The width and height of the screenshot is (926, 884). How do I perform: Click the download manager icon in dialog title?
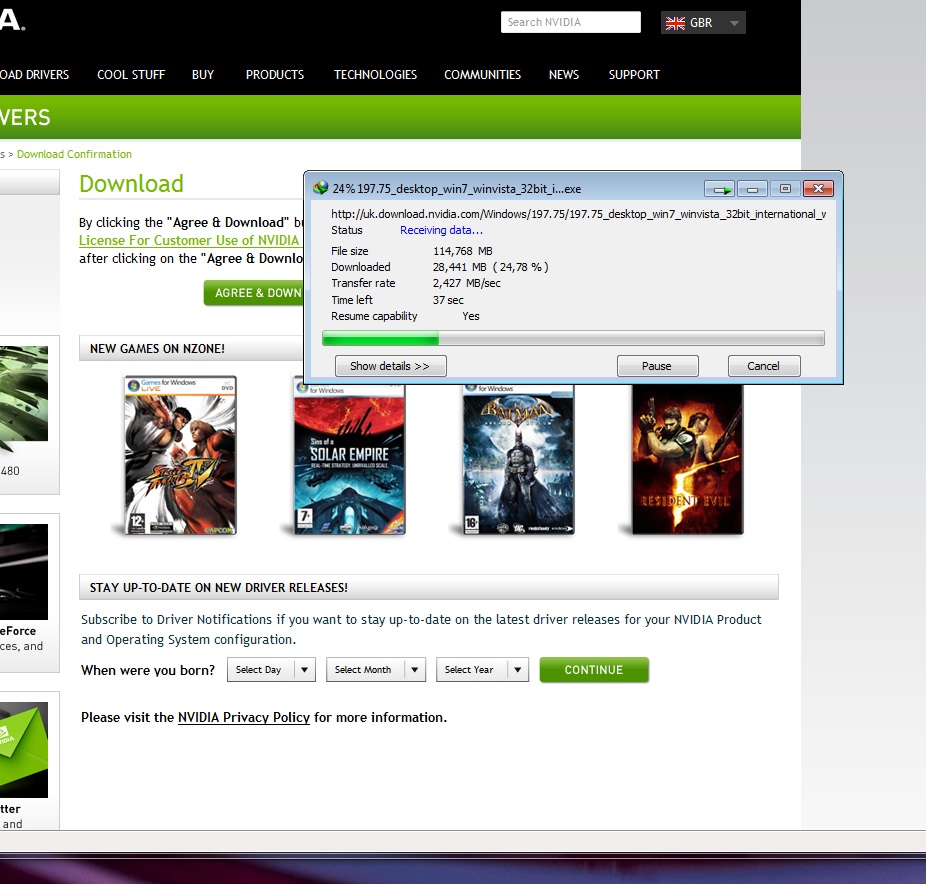[x=321, y=188]
